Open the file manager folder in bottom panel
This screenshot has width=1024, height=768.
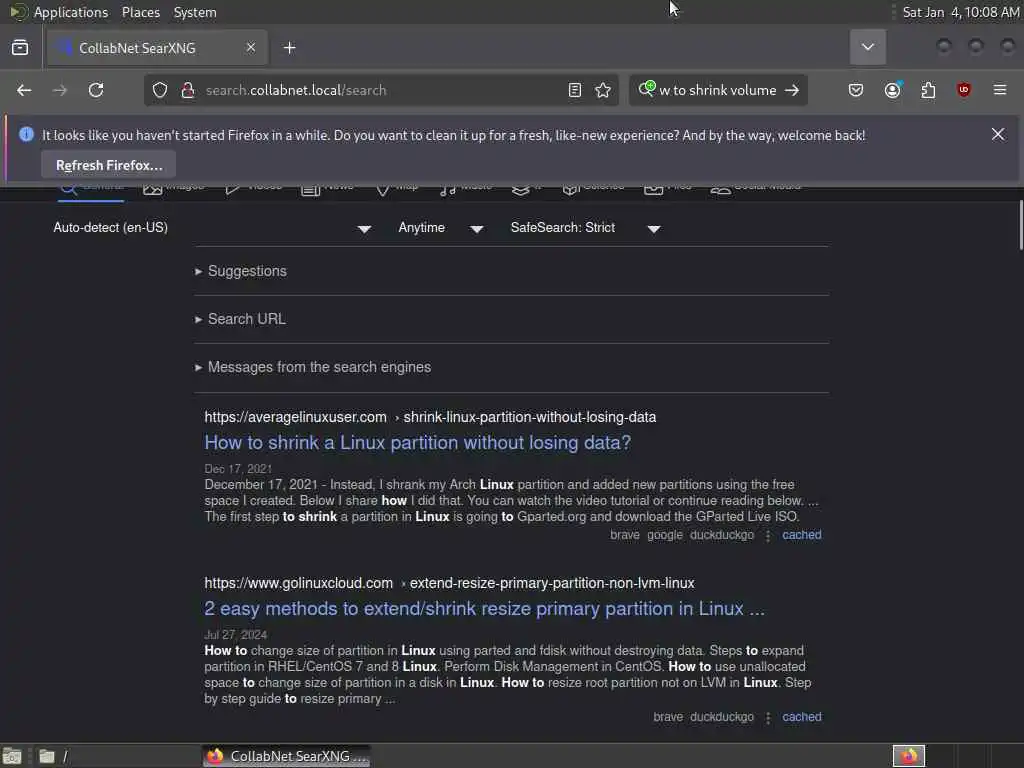[47, 756]
